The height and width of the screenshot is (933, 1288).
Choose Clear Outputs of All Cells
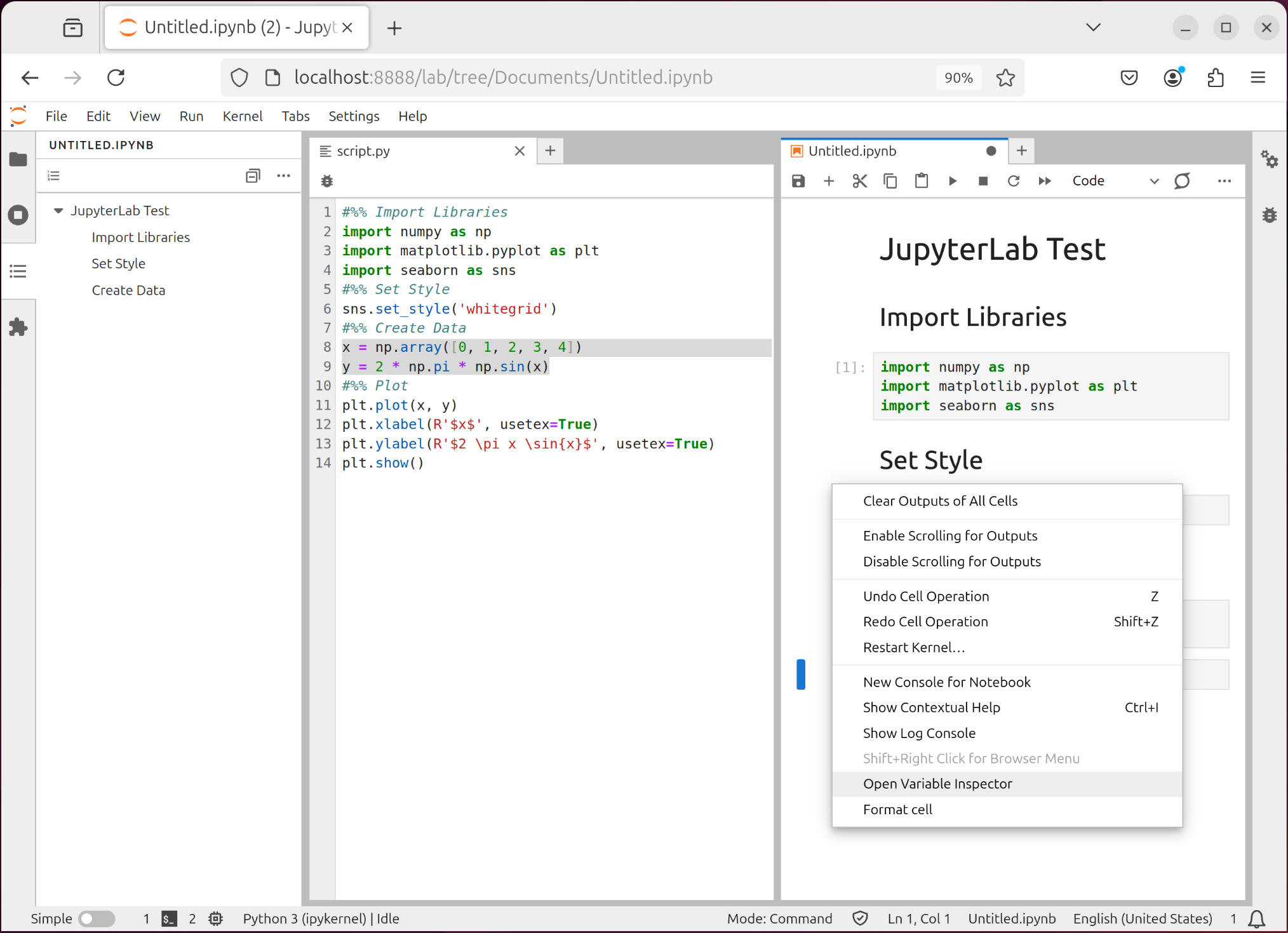tap(1007, 501)
